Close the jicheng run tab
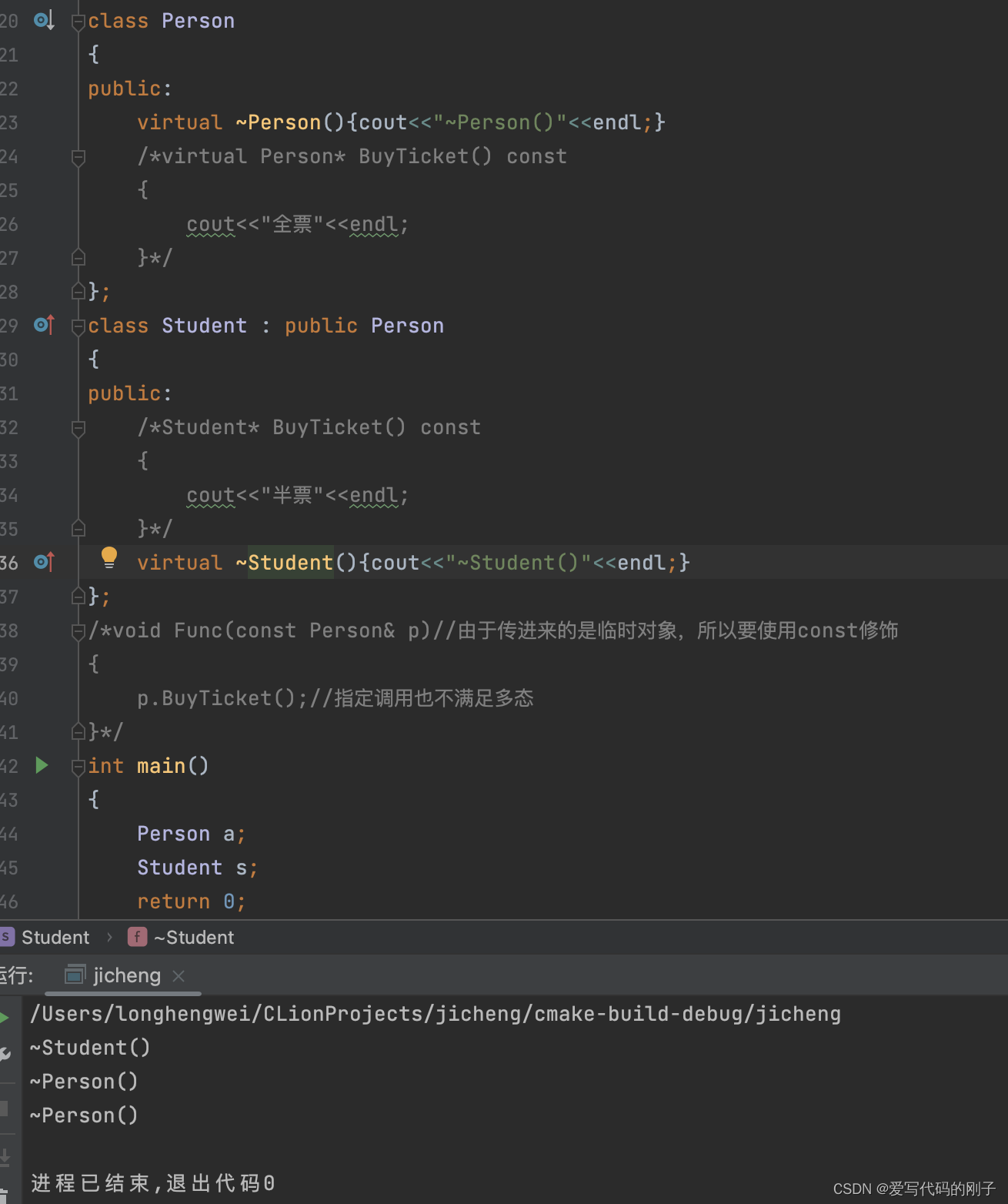The width and height of the screenshot is (1008, 1204). [179, 975]
